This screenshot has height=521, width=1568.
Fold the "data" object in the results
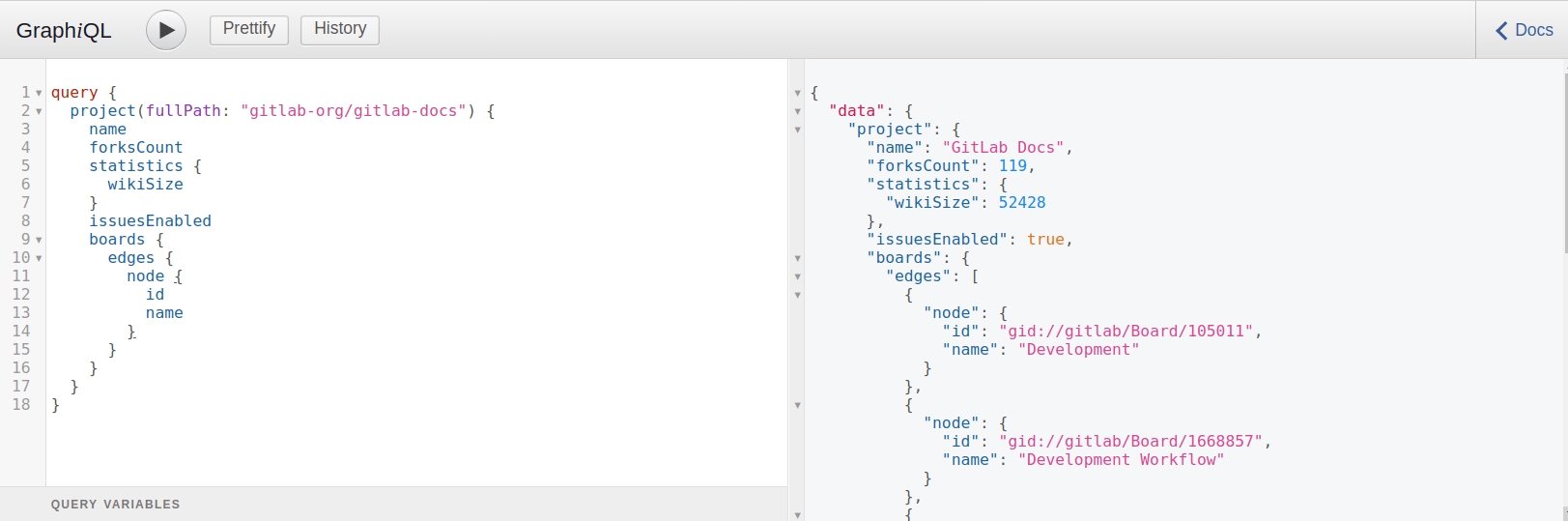coord(798,111)
